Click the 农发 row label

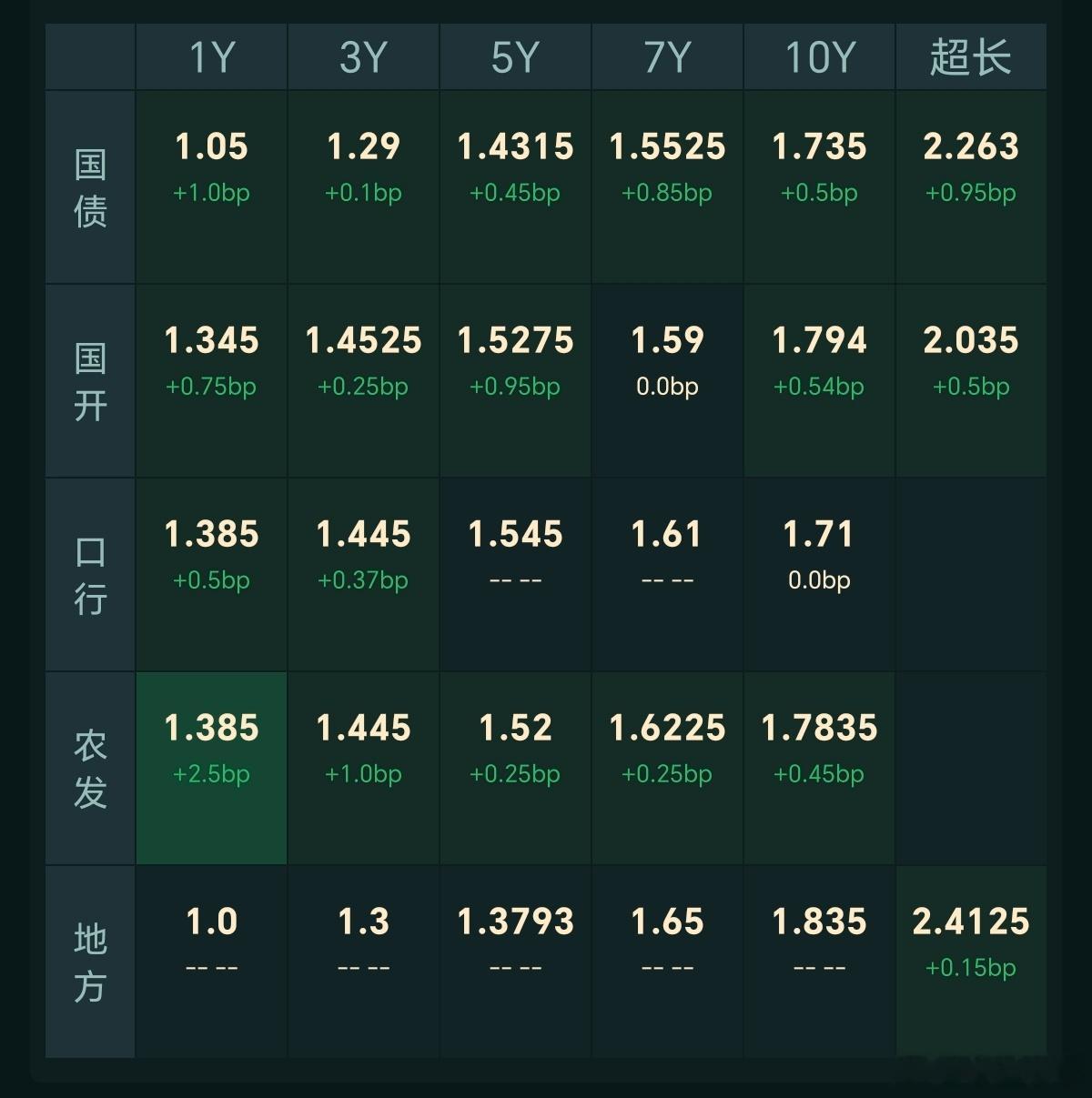pos(90,769)
